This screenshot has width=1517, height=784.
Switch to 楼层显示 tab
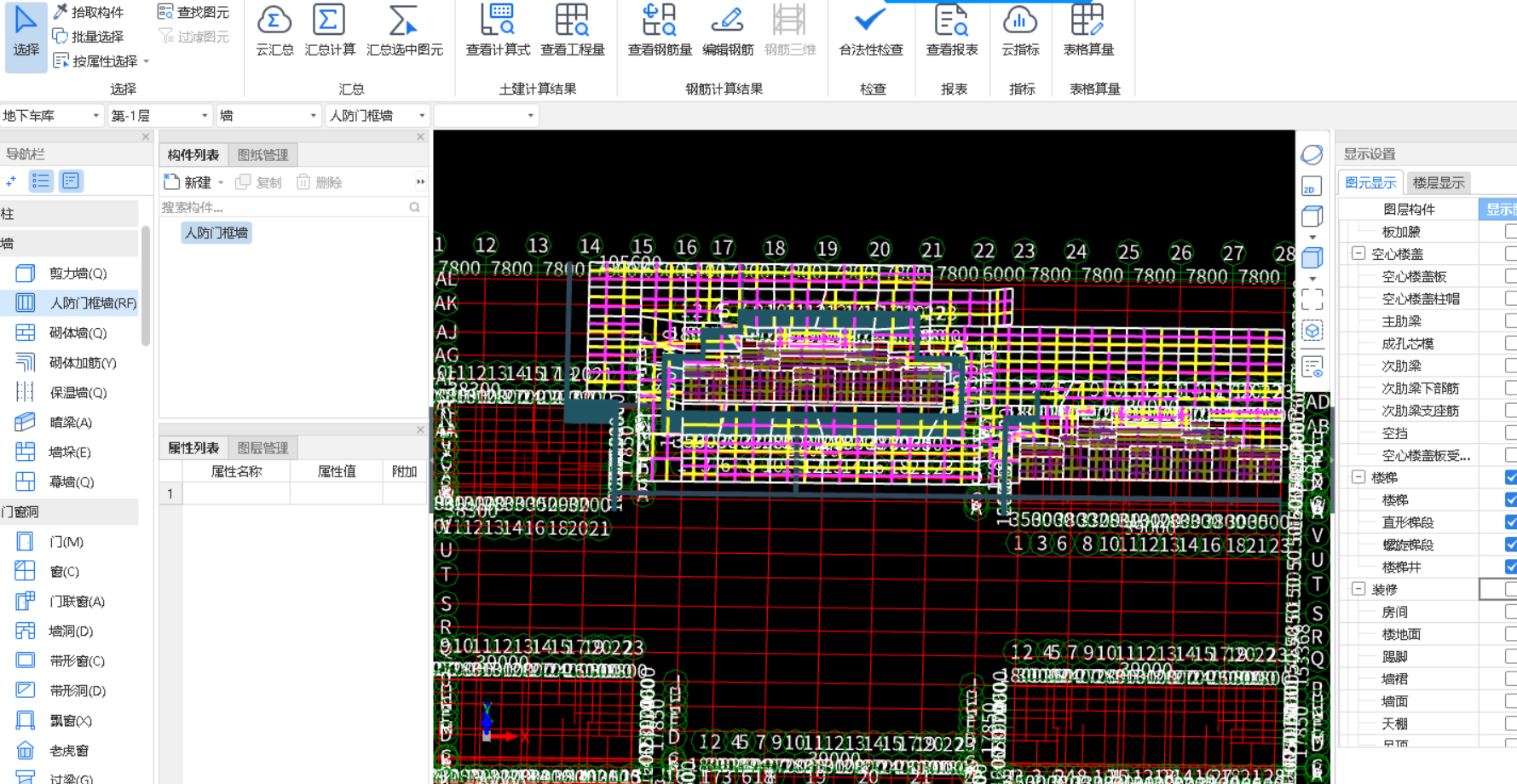pyautogui.click(x=1439, y=182)
